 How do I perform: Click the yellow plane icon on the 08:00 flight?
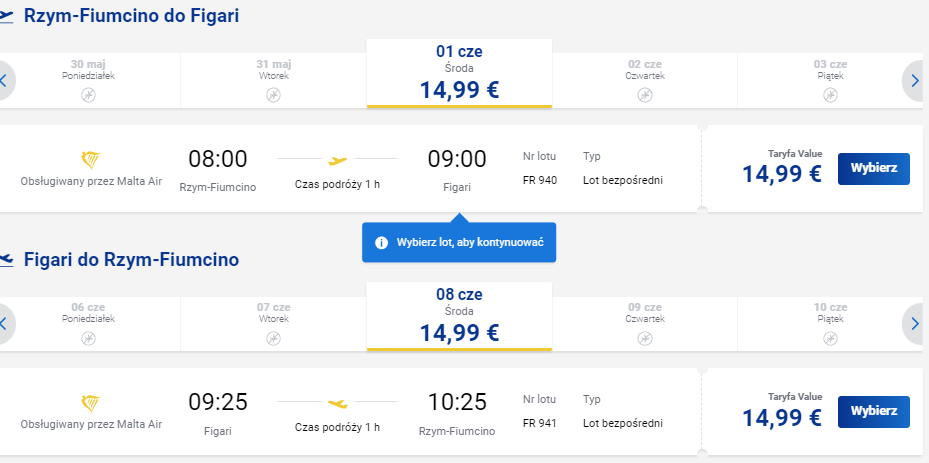point(338,159)
